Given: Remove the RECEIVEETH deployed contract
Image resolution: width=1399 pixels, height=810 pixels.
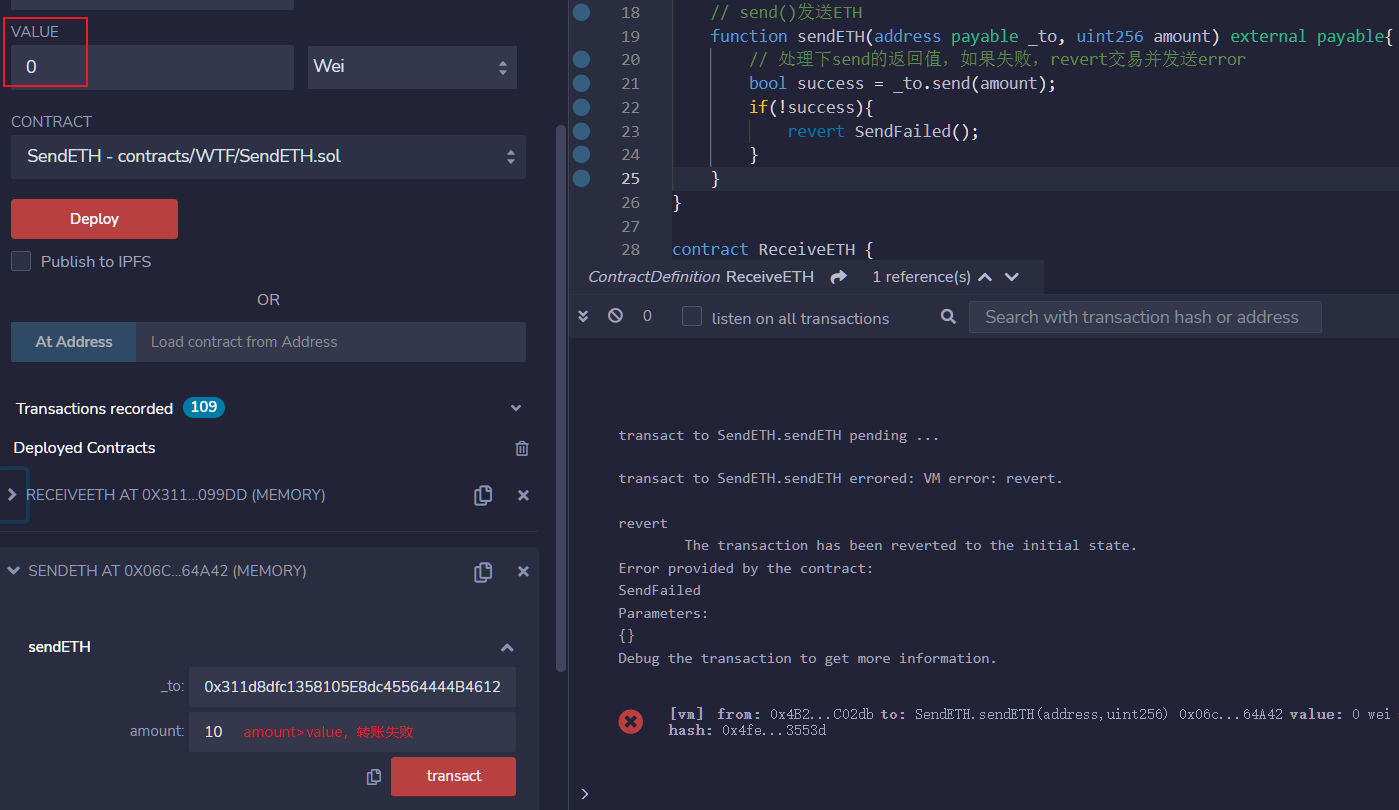Looking at the screenshot, I should click(522, 495).
